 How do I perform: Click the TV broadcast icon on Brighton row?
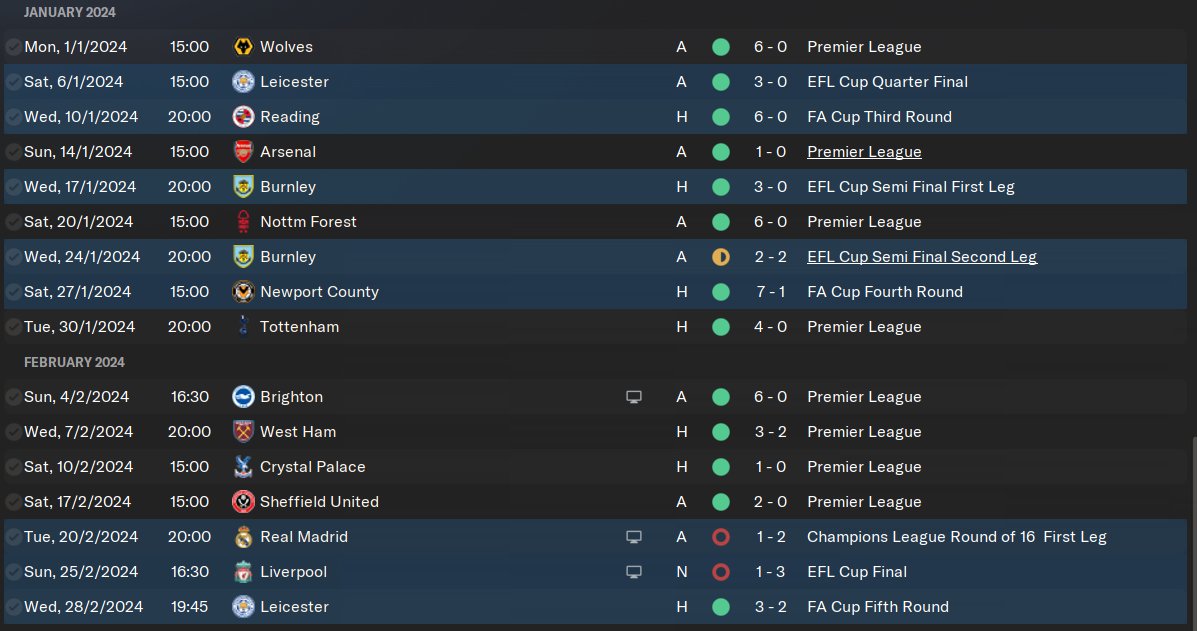tap(633, 397)
